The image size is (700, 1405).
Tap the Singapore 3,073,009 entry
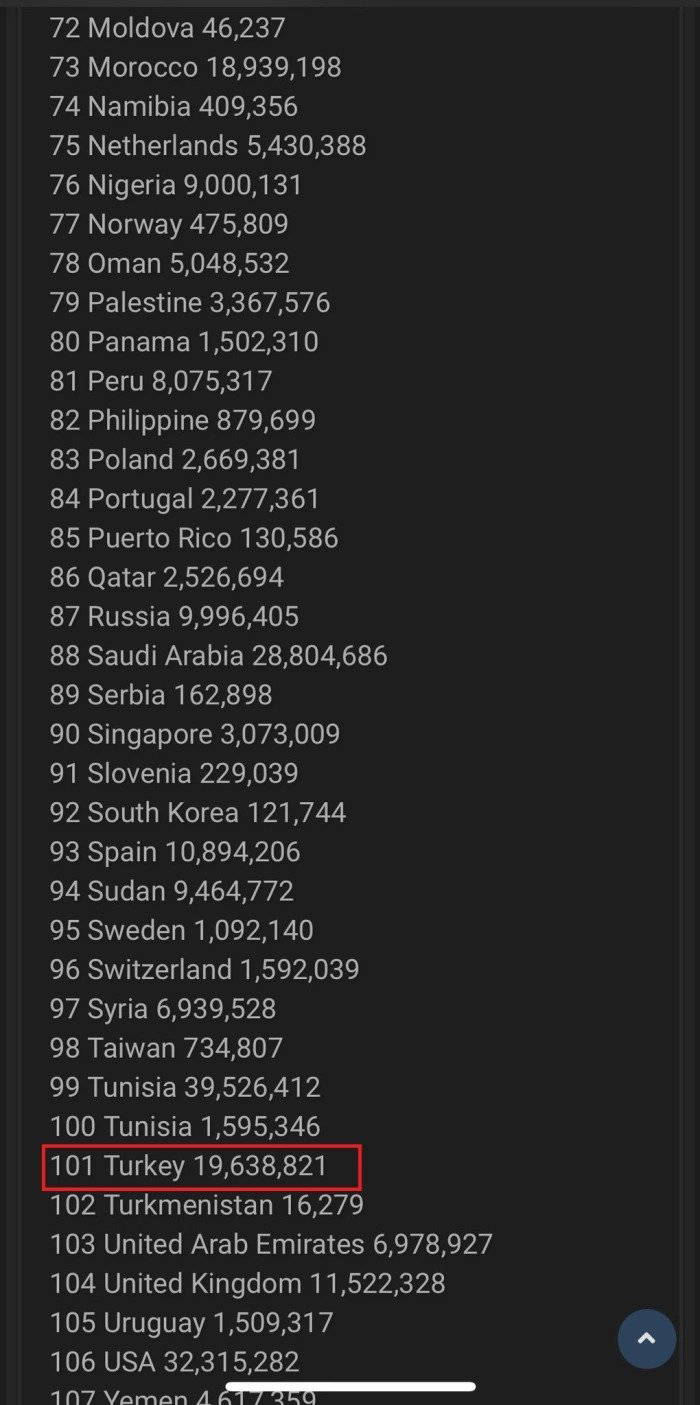point(195,734)
